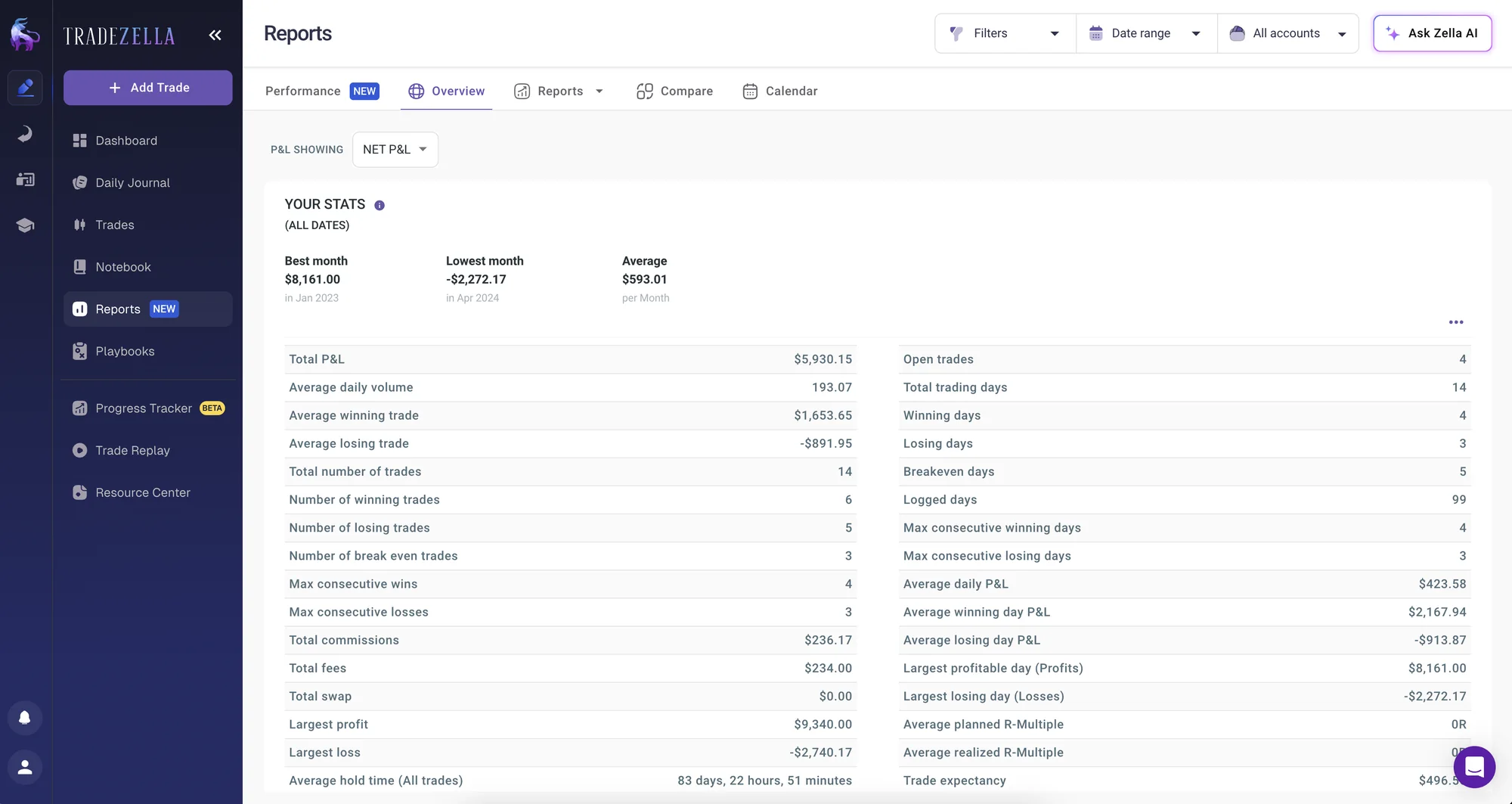Open the user profile icon
Viewport: 1512px width, 804px height.
[x=25, y=767]
